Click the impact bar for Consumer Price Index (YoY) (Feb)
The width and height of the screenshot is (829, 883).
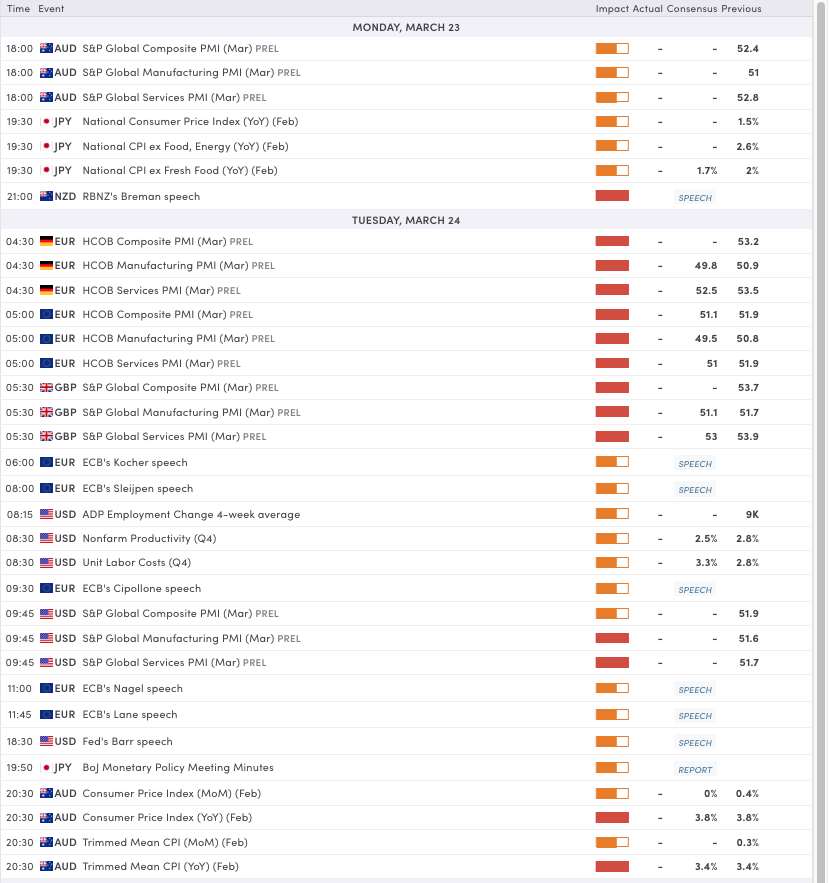point(612,818)
